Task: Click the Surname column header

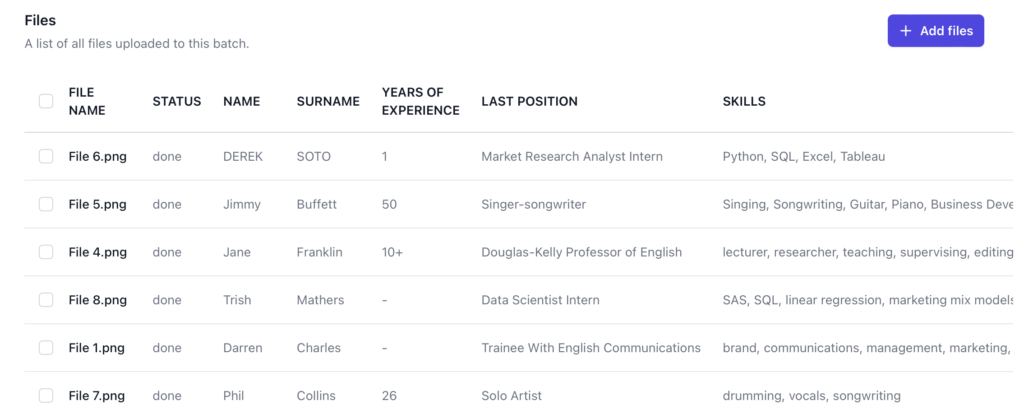Action: coord(328,101)
